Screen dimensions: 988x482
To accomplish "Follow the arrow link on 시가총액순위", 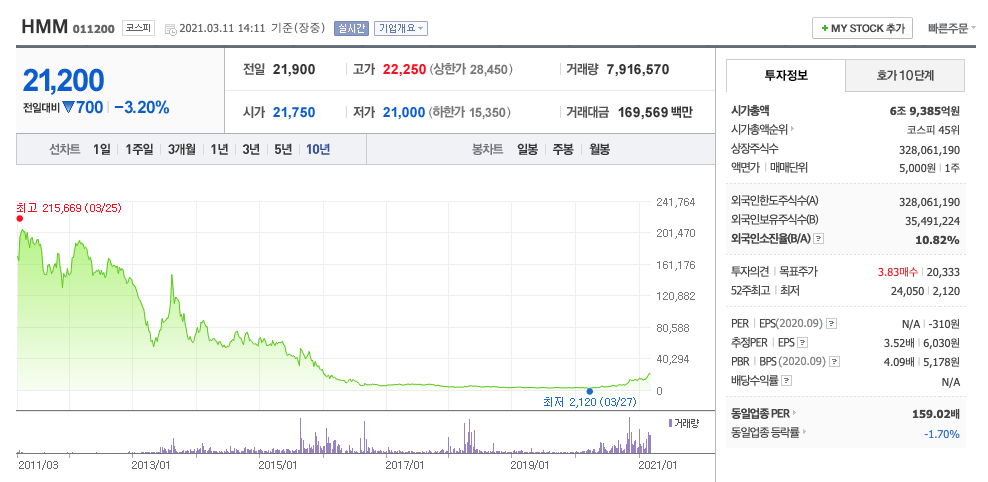I will coord(792,130).
